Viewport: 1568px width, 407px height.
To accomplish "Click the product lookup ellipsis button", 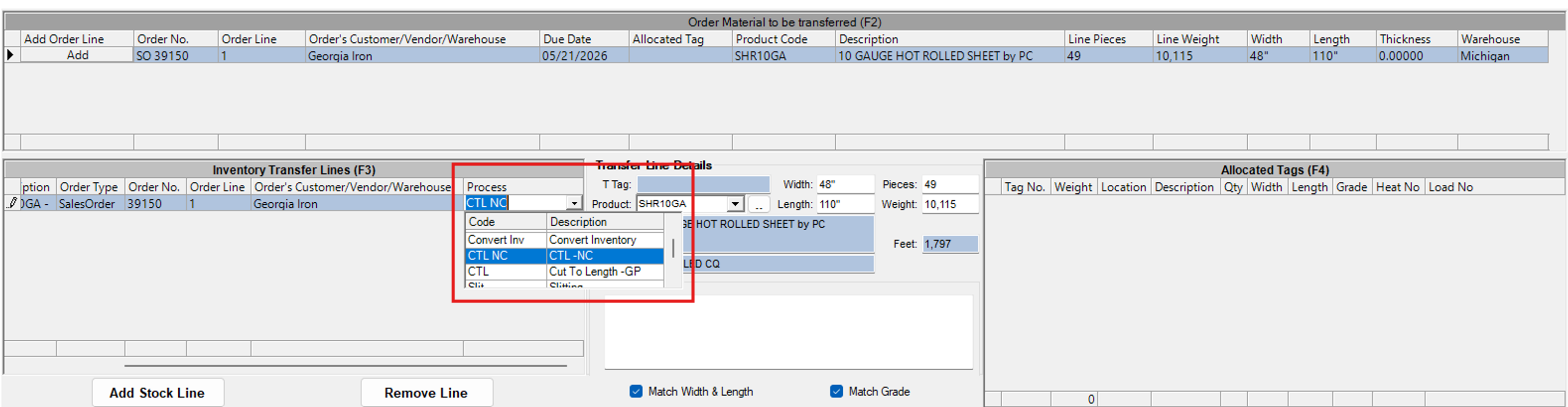I will [x=758, y=204].
